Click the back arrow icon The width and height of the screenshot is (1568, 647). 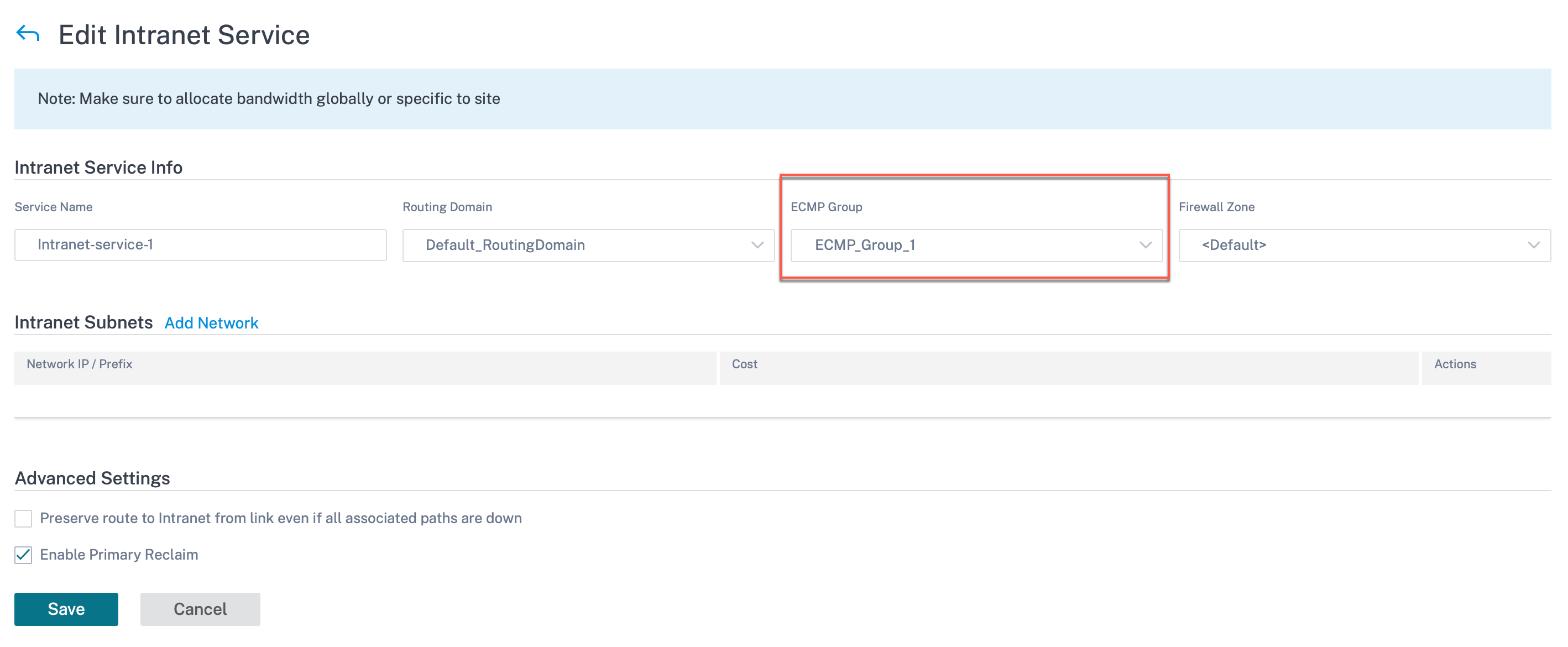tap(28, 34)
